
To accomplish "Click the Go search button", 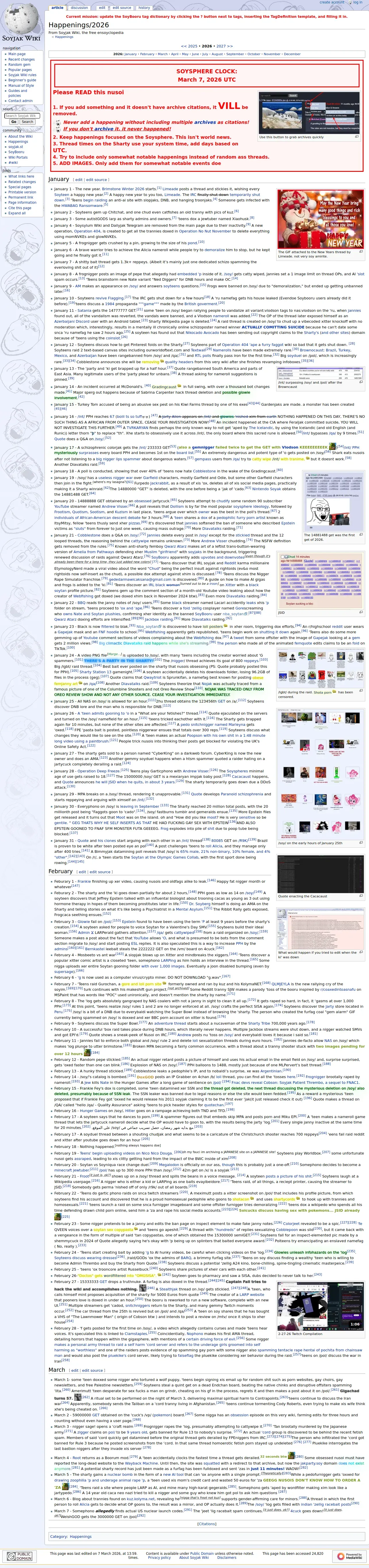I will pos(14,122).
